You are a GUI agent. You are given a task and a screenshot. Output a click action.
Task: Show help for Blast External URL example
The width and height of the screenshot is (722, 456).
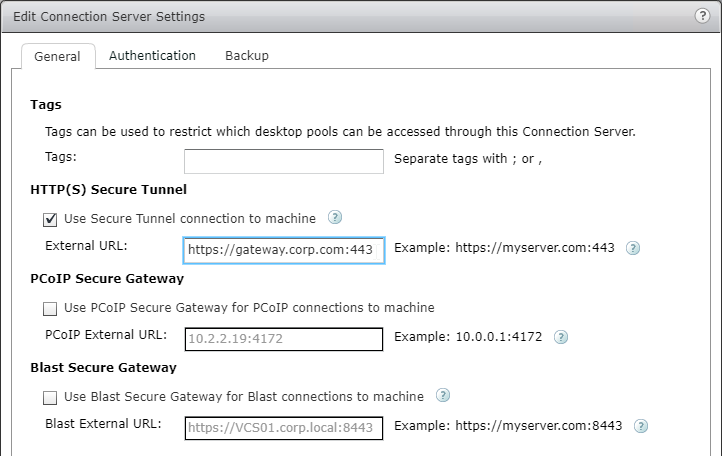[x=640, y=426]
